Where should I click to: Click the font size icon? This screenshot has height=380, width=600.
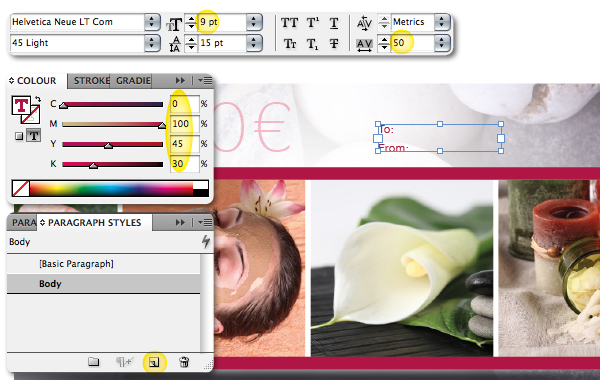coord(174,24)
